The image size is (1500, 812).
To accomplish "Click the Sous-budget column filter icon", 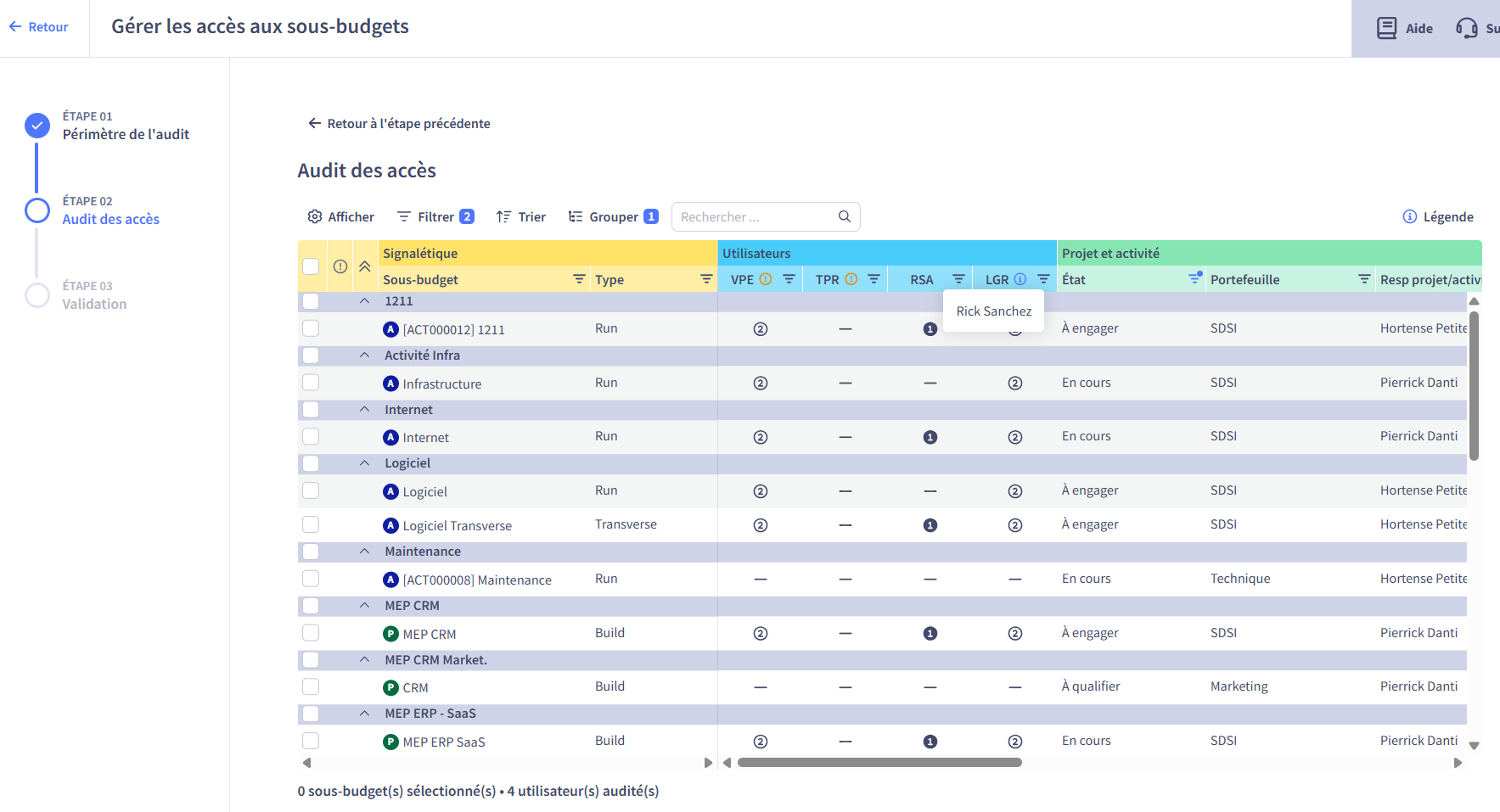I will (x=579, y=279).
